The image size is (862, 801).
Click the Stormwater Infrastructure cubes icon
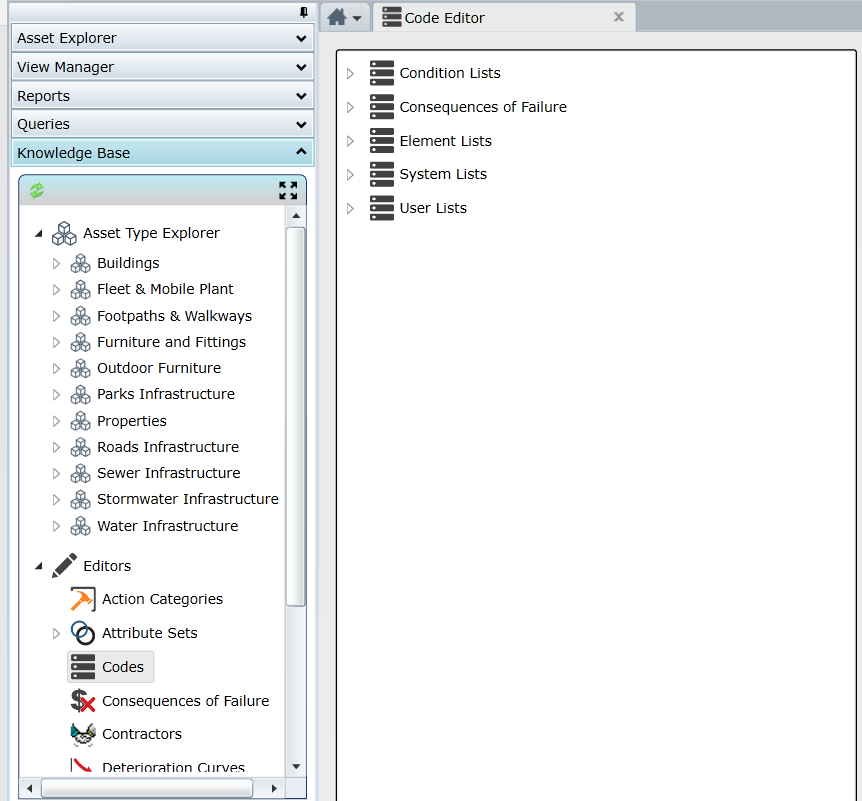[x=80, y=500]
